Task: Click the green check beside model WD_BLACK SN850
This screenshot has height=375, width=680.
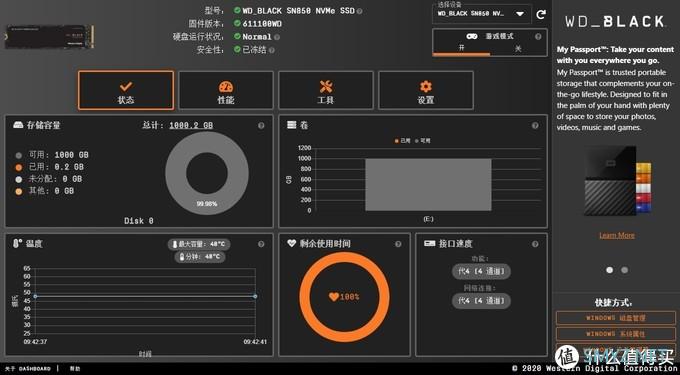Action: point(237,10)
